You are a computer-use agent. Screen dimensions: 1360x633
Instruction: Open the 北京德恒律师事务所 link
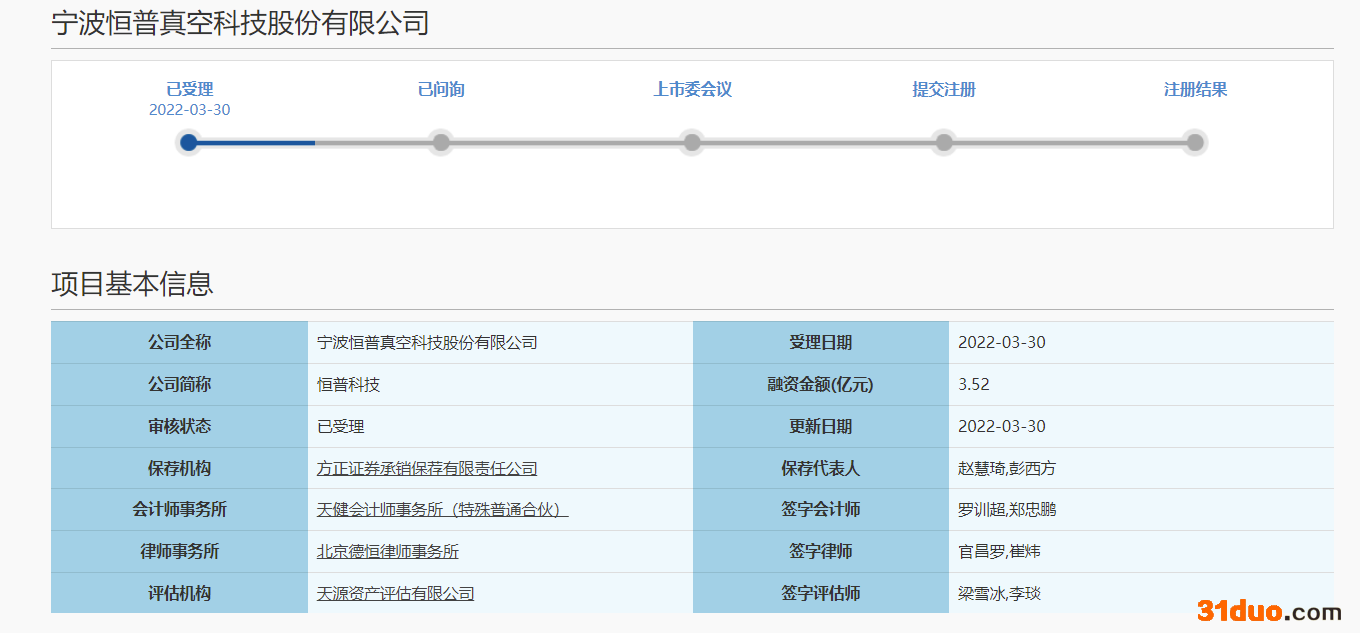(388, 552)
